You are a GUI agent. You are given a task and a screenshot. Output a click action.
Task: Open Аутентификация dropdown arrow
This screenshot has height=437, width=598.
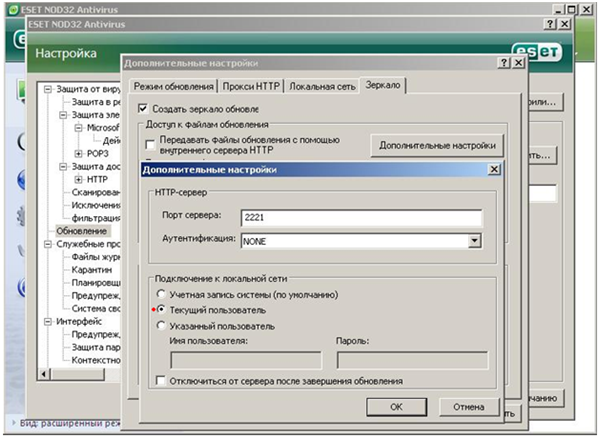474,241
